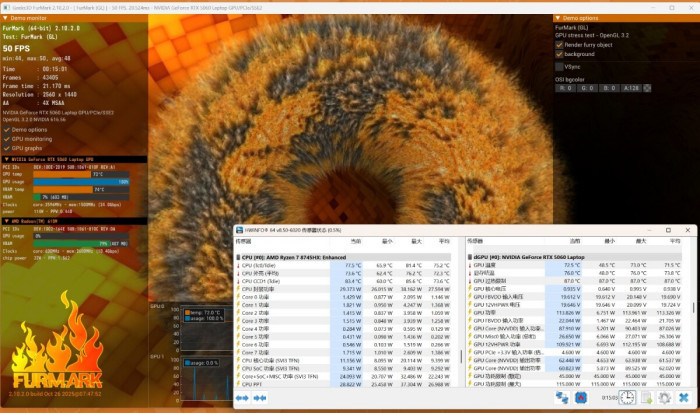This screenshot has height=413, width=700.
Task: Click the HWiNFO app icon in its title bar
Action: coord(239,230)
